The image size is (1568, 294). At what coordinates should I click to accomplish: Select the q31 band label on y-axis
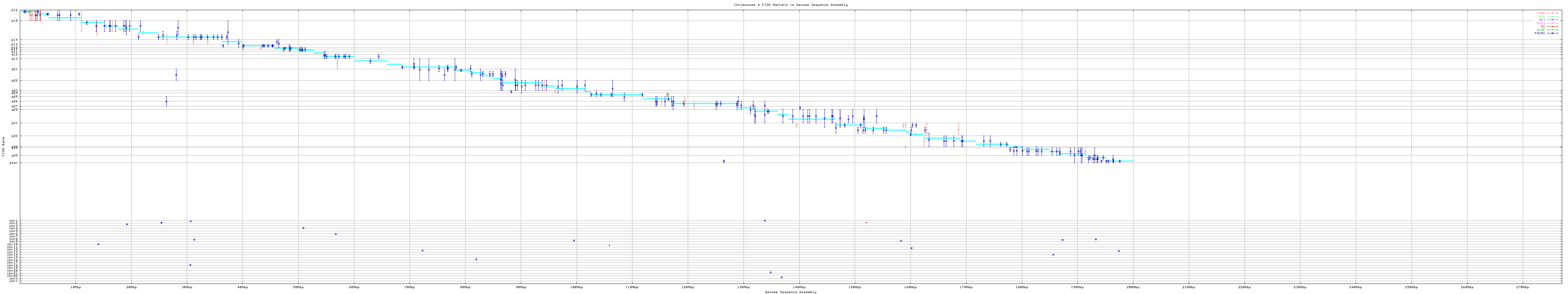[14, 123]
